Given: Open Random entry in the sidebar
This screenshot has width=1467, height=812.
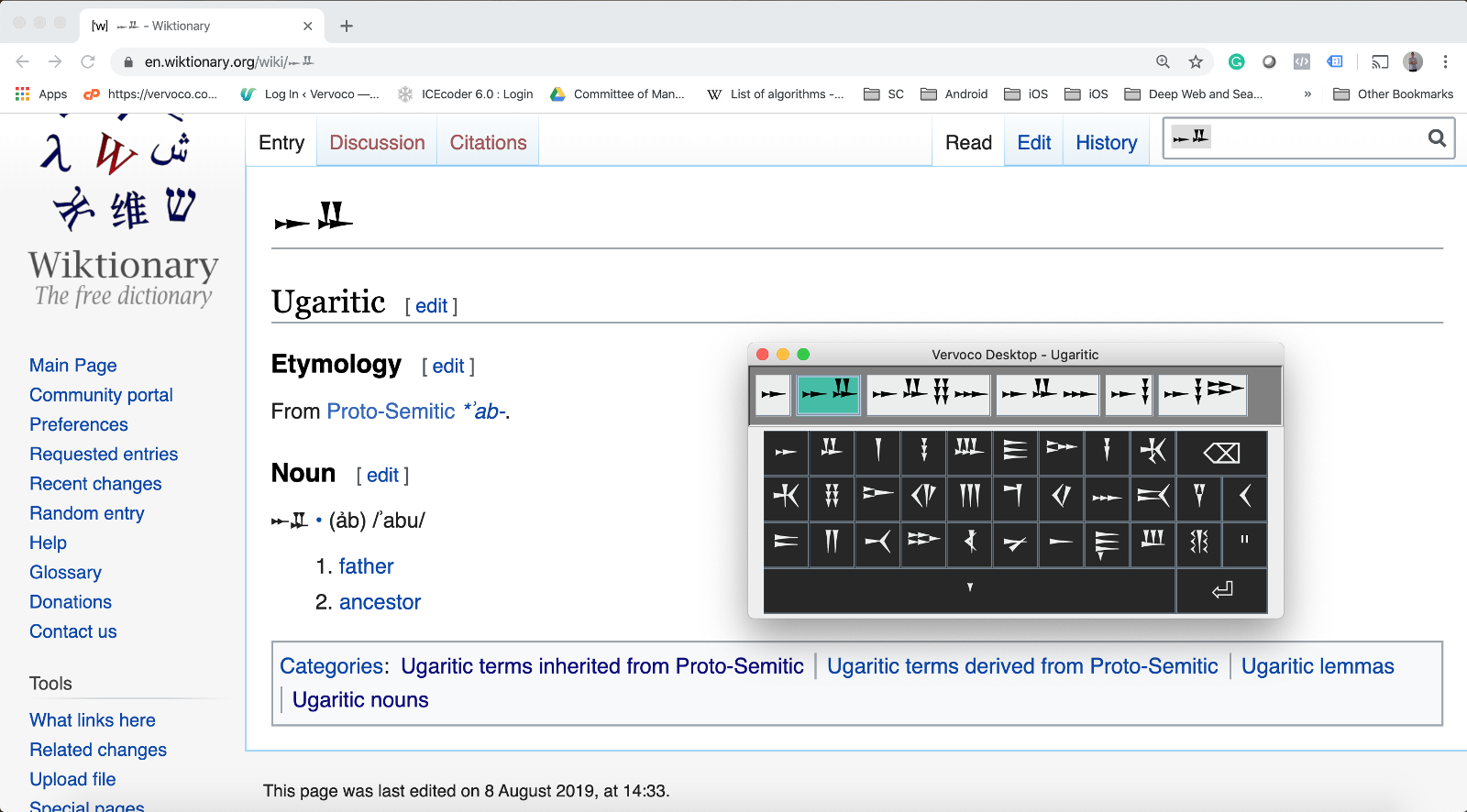Looking at the screenshot, I should click(x=86, y=513).
